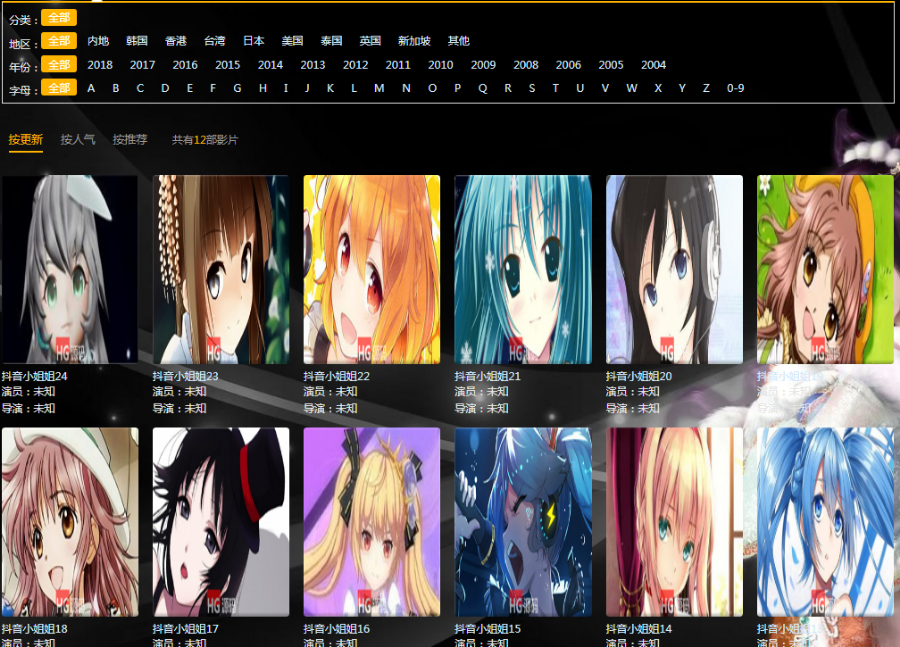
Task: Open the 抖音小姐姐18 poster thumbnail
Action: pyautogui.click(x=70, y=522)
